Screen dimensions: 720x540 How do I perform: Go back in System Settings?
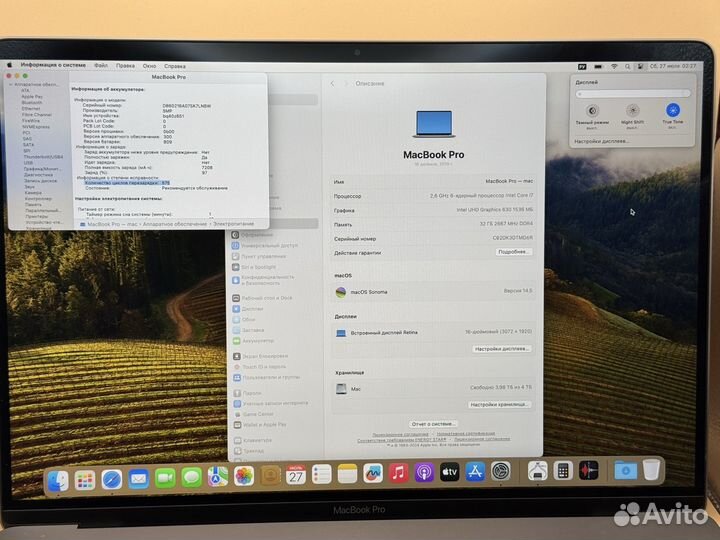[x=332, y=84]
